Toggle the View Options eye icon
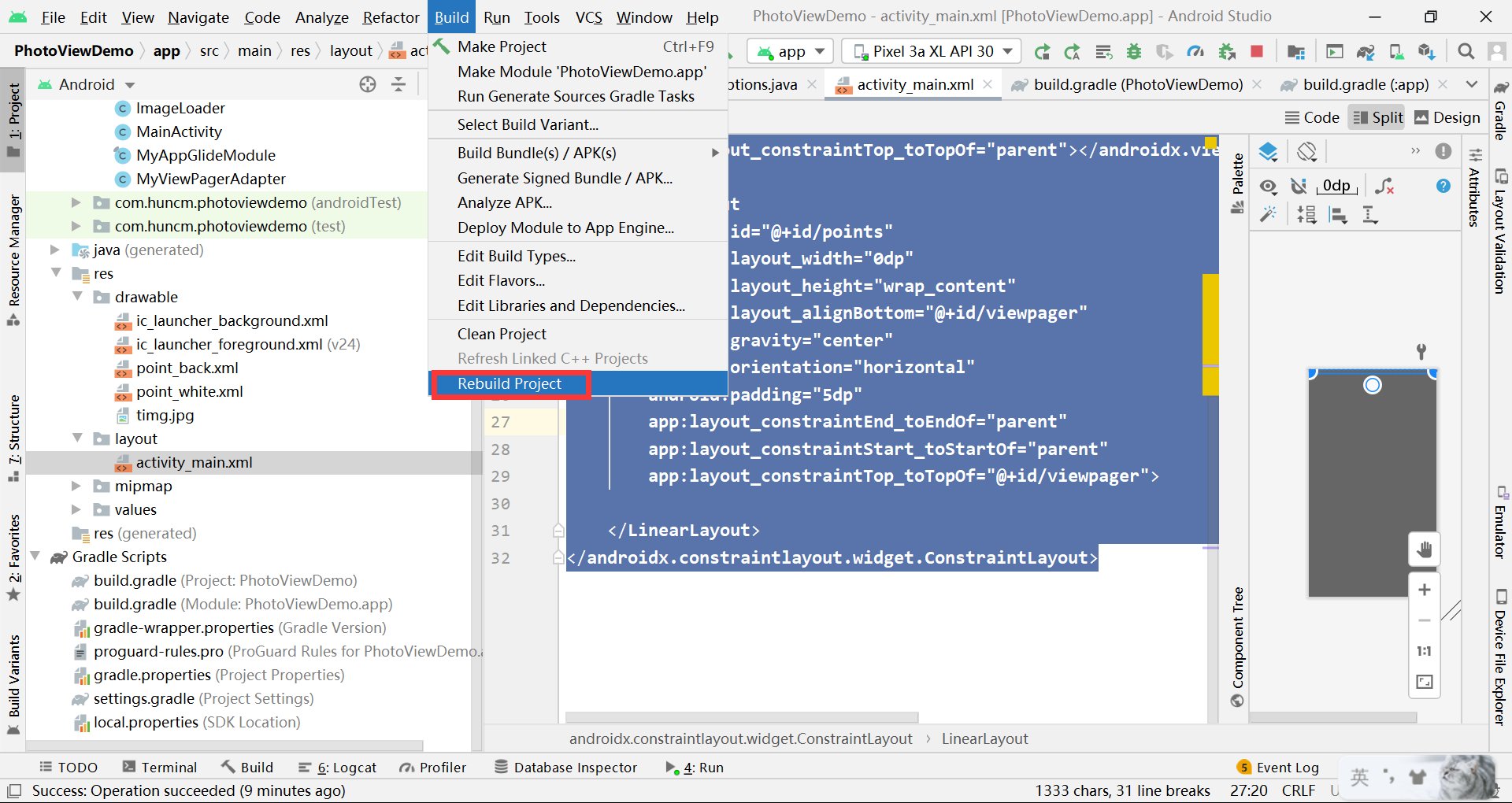 point(1268,187)
